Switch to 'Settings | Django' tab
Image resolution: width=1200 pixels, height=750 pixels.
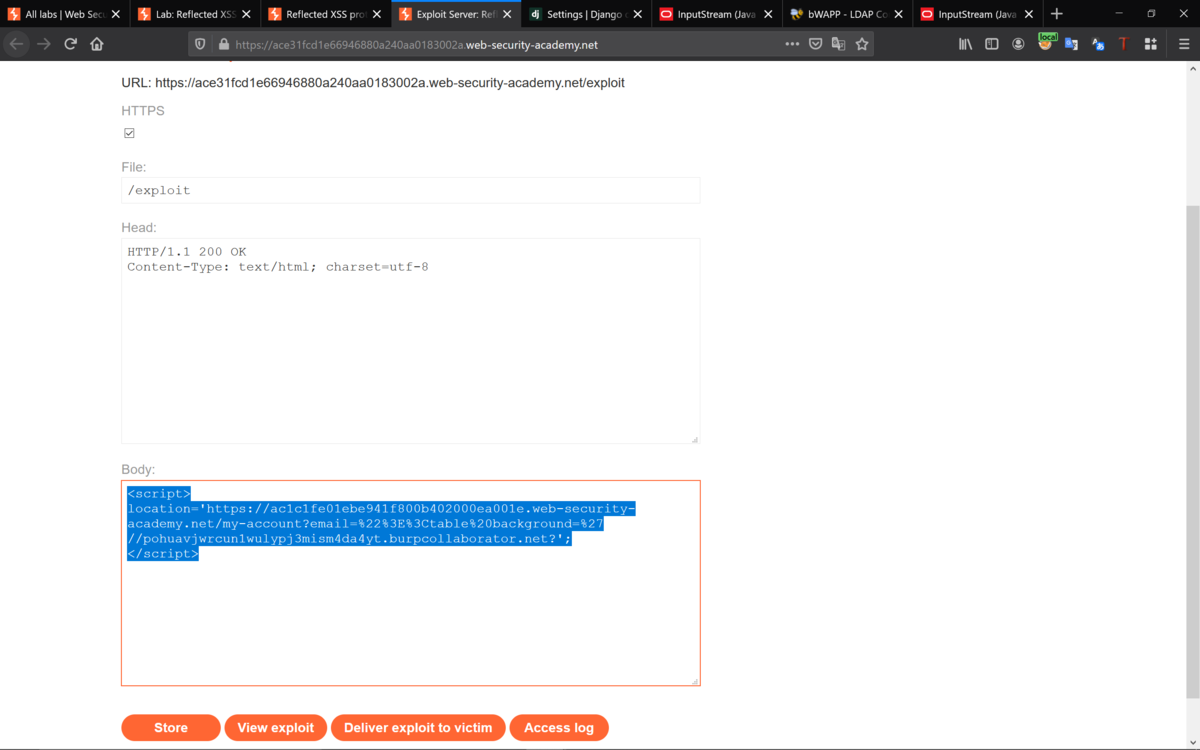coord(587,14)
